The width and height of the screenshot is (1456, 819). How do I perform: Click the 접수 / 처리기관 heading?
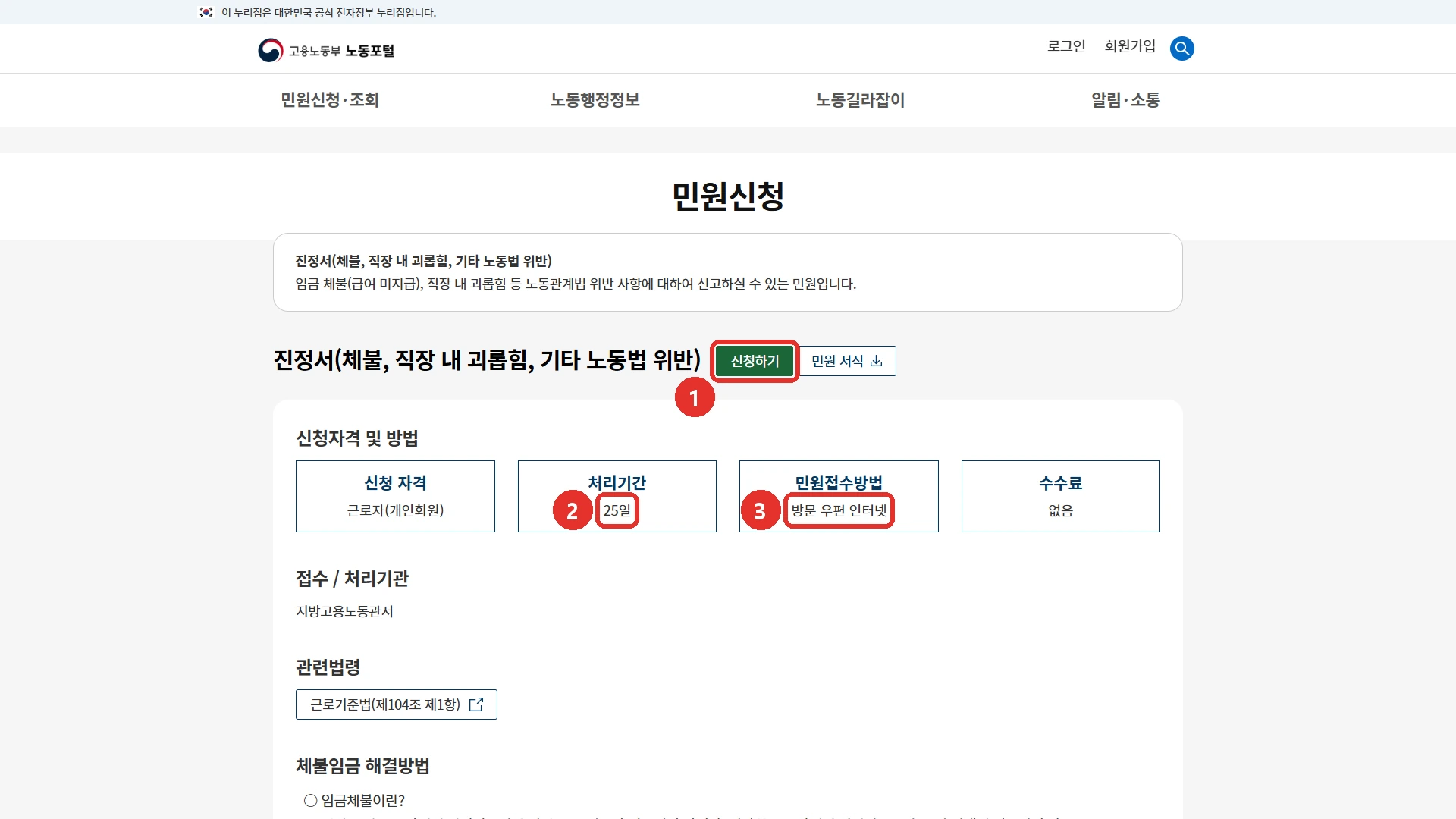pos(352,579)
